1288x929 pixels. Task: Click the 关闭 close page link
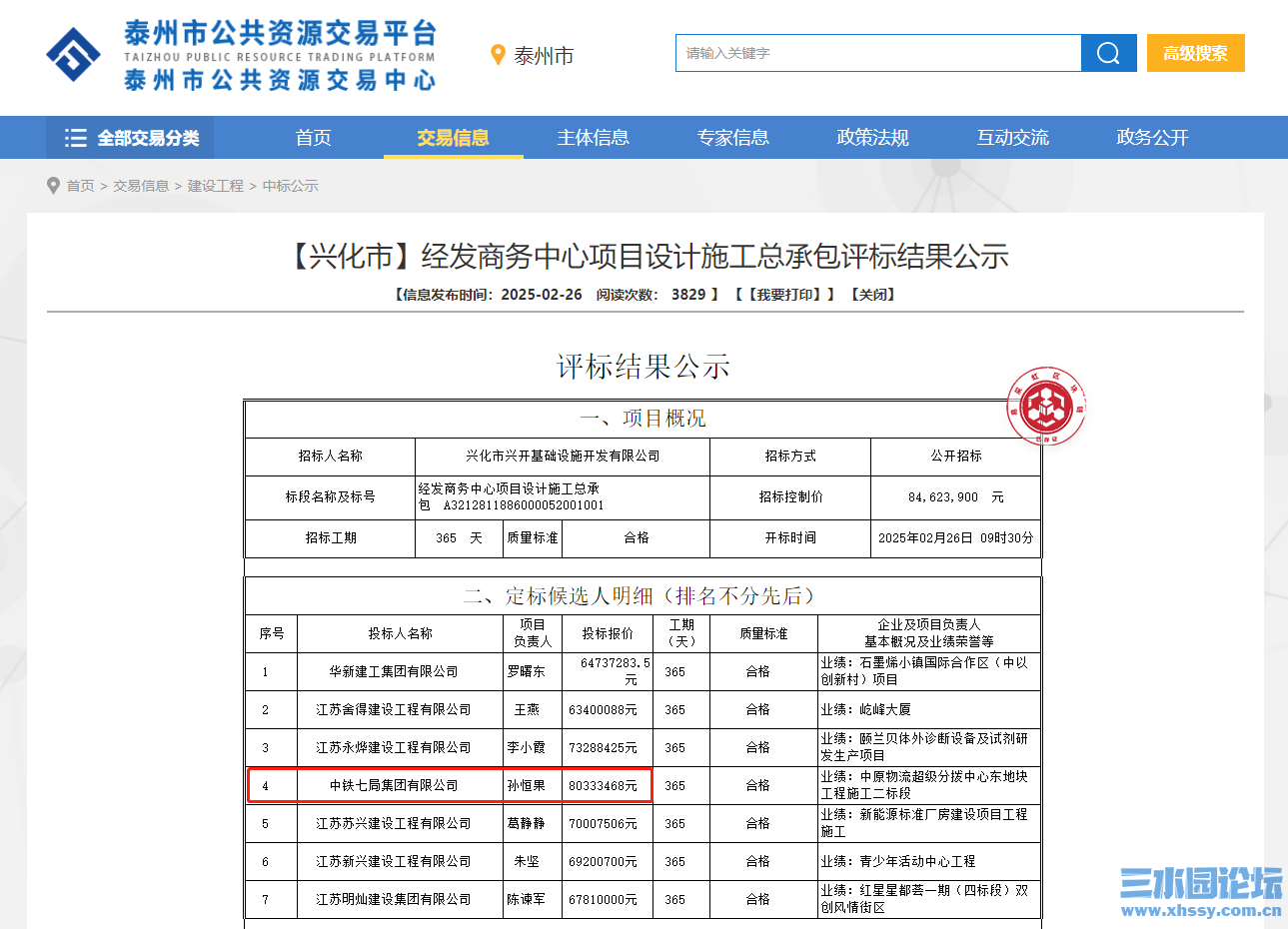pyautogui.click(x=872, y=295)
